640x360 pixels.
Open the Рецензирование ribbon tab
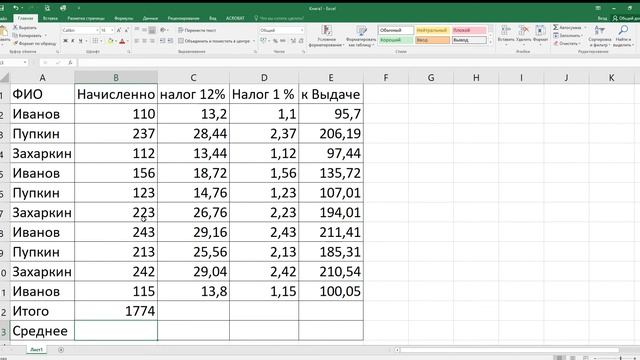click(183, 18)
